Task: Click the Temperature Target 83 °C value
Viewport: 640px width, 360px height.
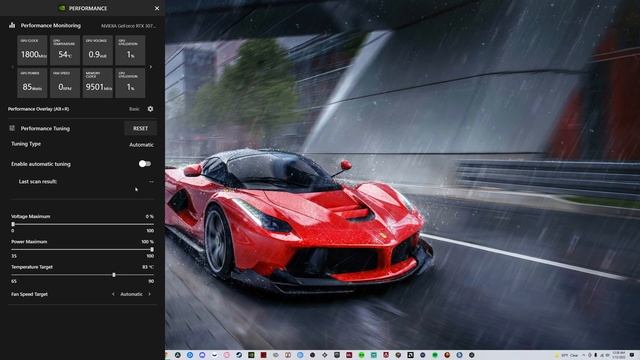Action: click(148, 267)
